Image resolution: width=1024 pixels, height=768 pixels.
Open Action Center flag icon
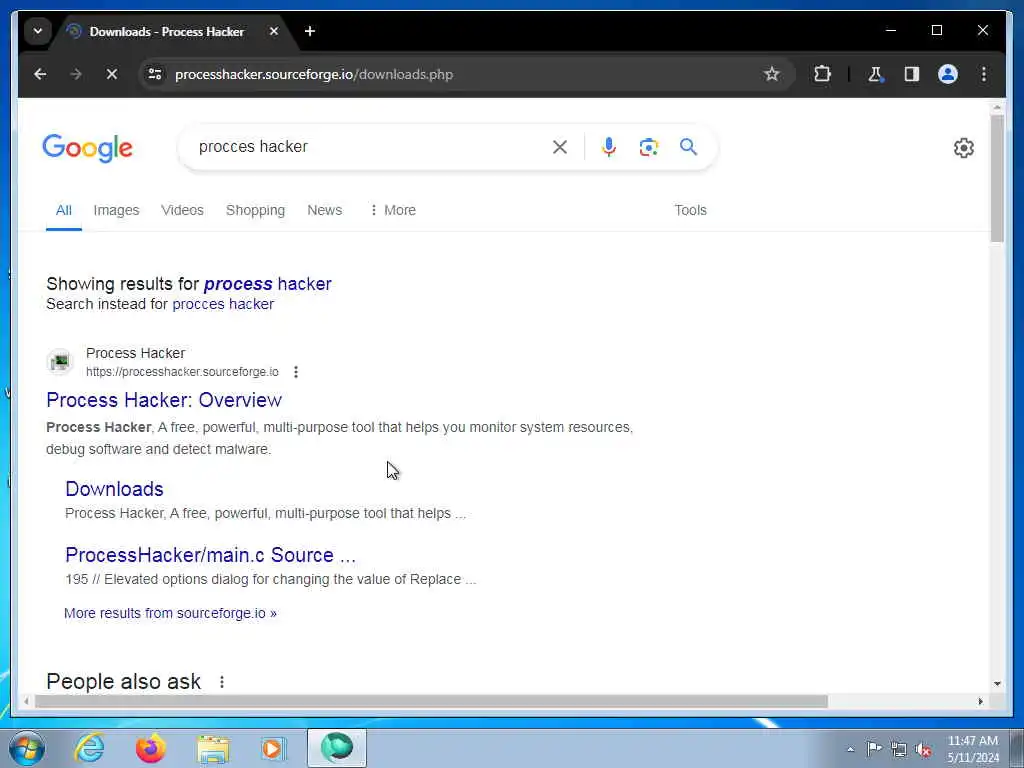click(874, 749)
